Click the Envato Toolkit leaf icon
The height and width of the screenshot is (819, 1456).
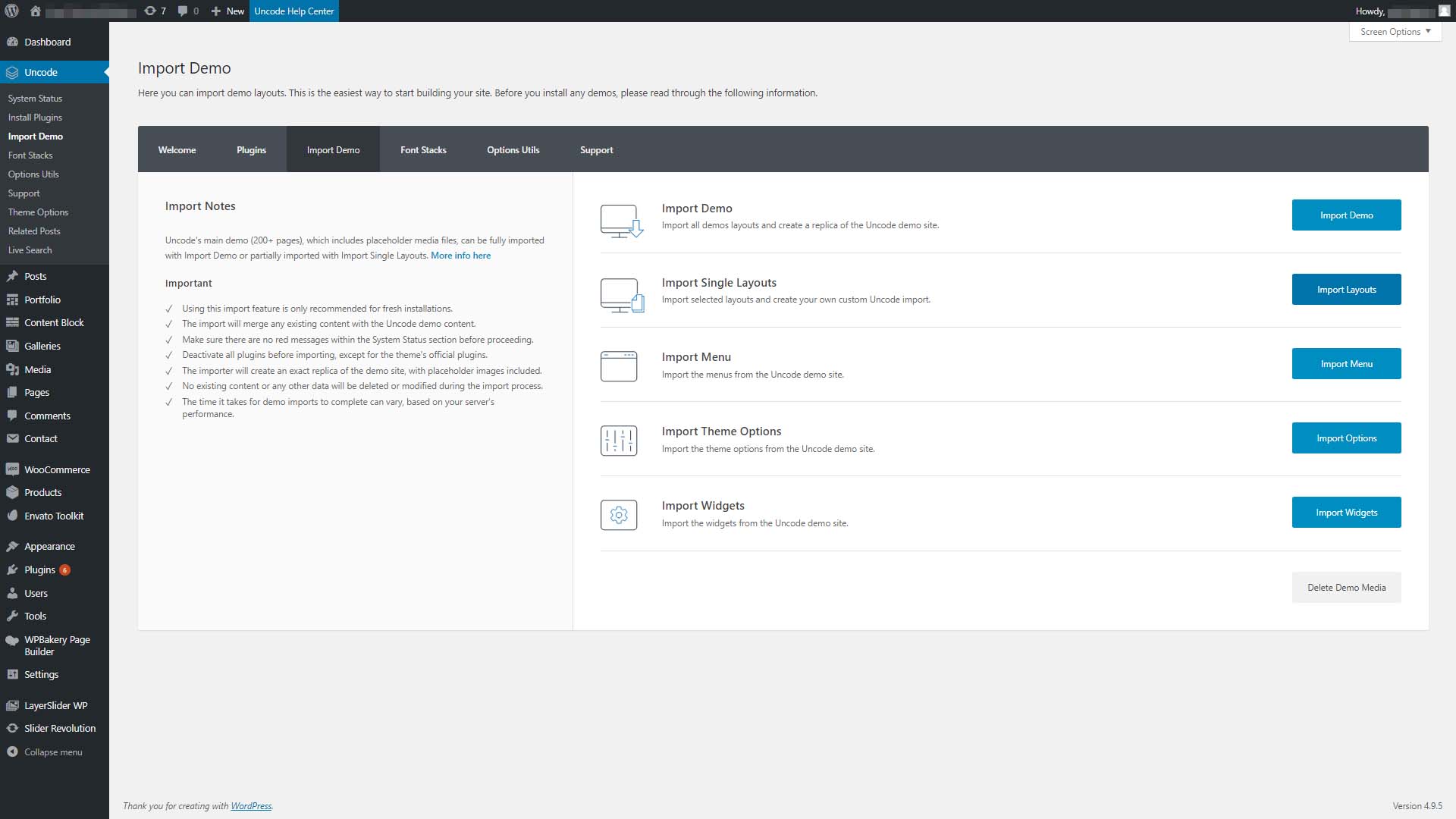(12, 516)
